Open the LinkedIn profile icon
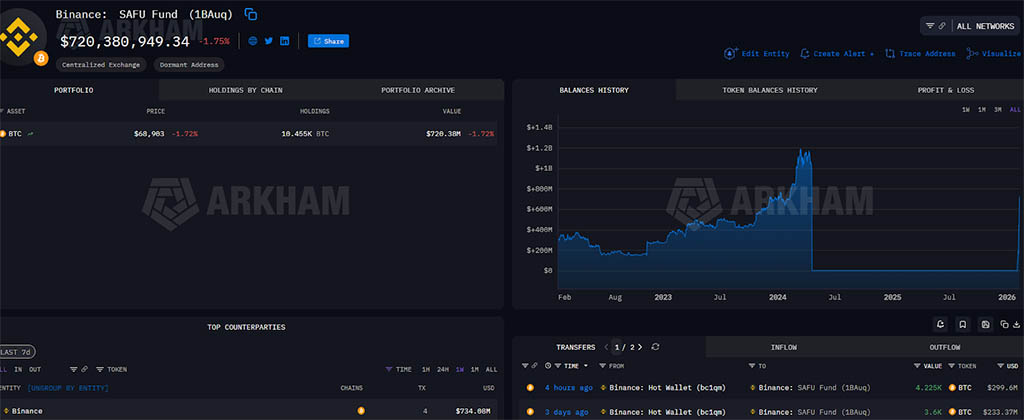This screenshot has height=420, width=1024. 285,41
